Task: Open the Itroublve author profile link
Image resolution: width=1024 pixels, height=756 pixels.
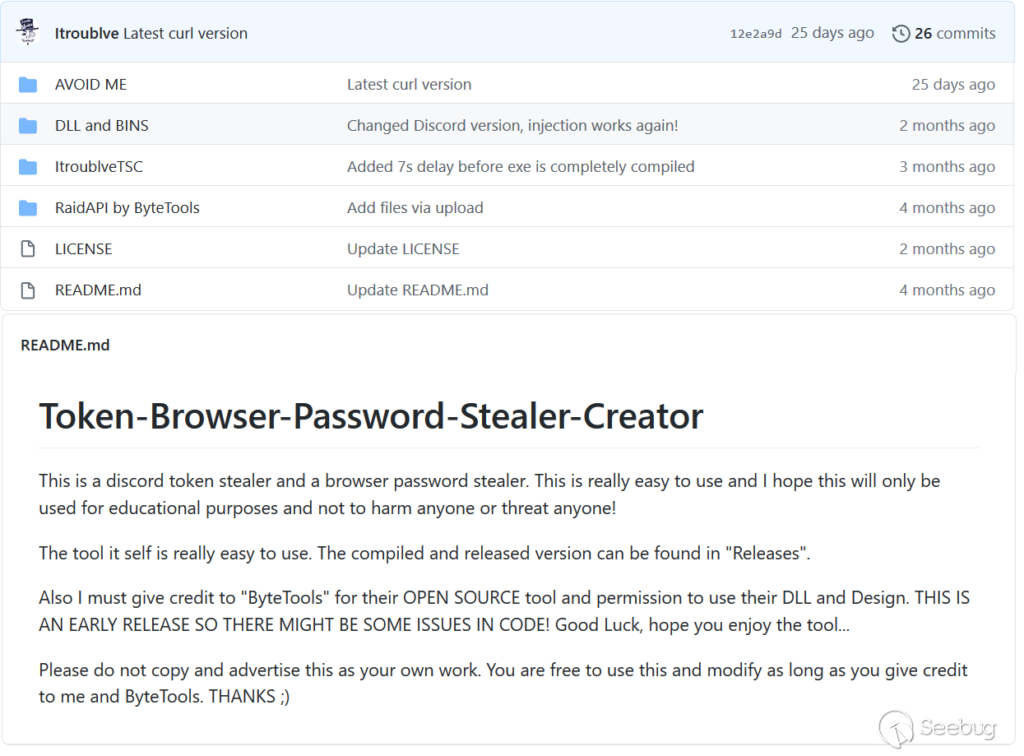Action: coord(87,33)
